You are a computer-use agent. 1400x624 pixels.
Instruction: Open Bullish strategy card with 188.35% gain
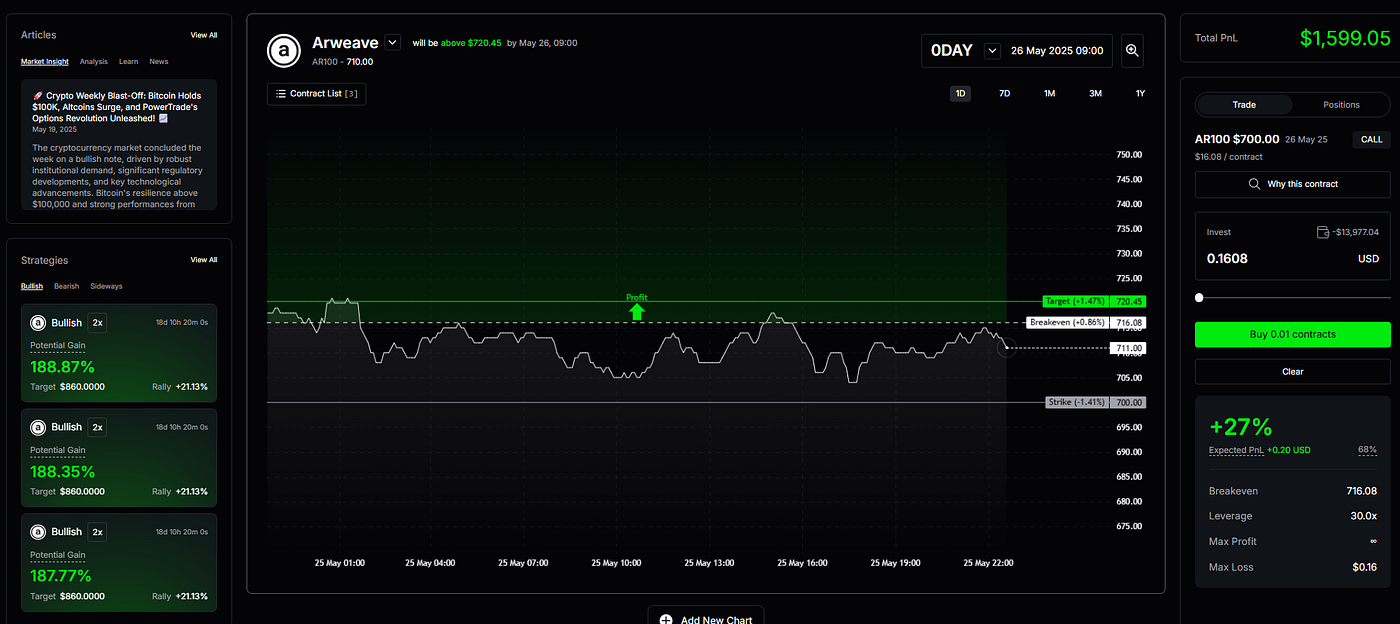point(119,457)
